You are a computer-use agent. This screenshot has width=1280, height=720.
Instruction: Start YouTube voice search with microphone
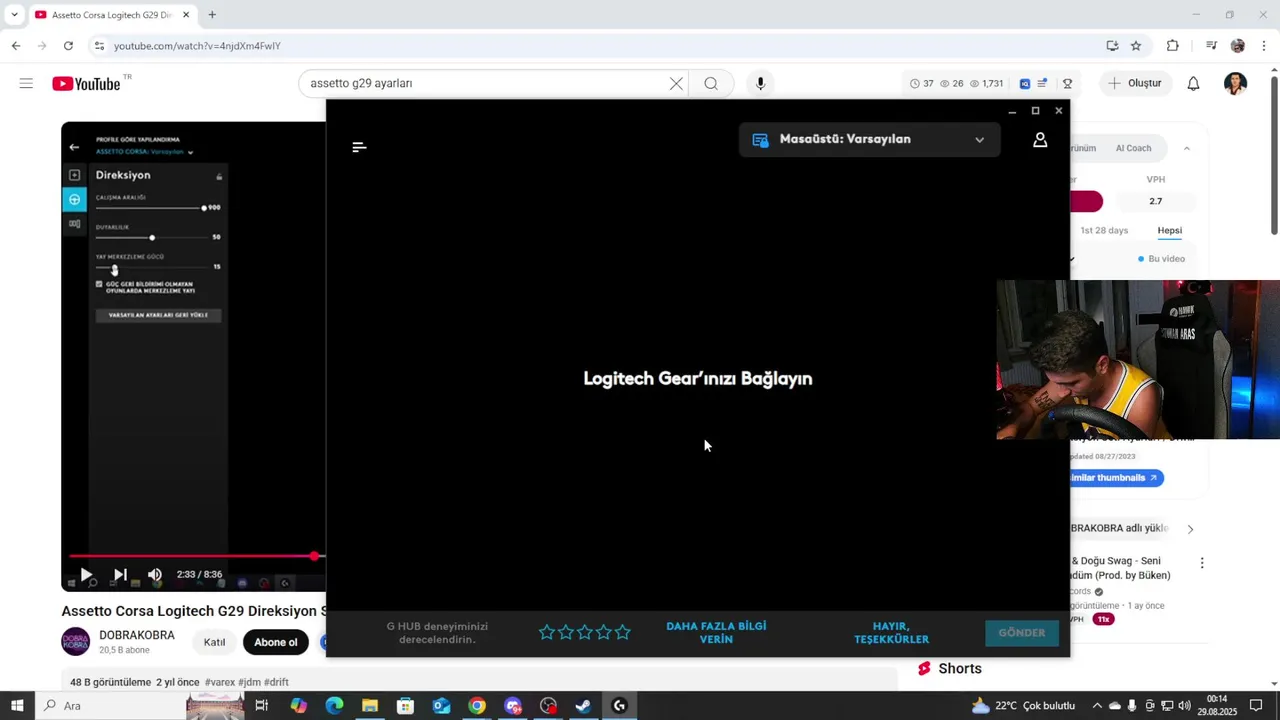coord(760,83)
